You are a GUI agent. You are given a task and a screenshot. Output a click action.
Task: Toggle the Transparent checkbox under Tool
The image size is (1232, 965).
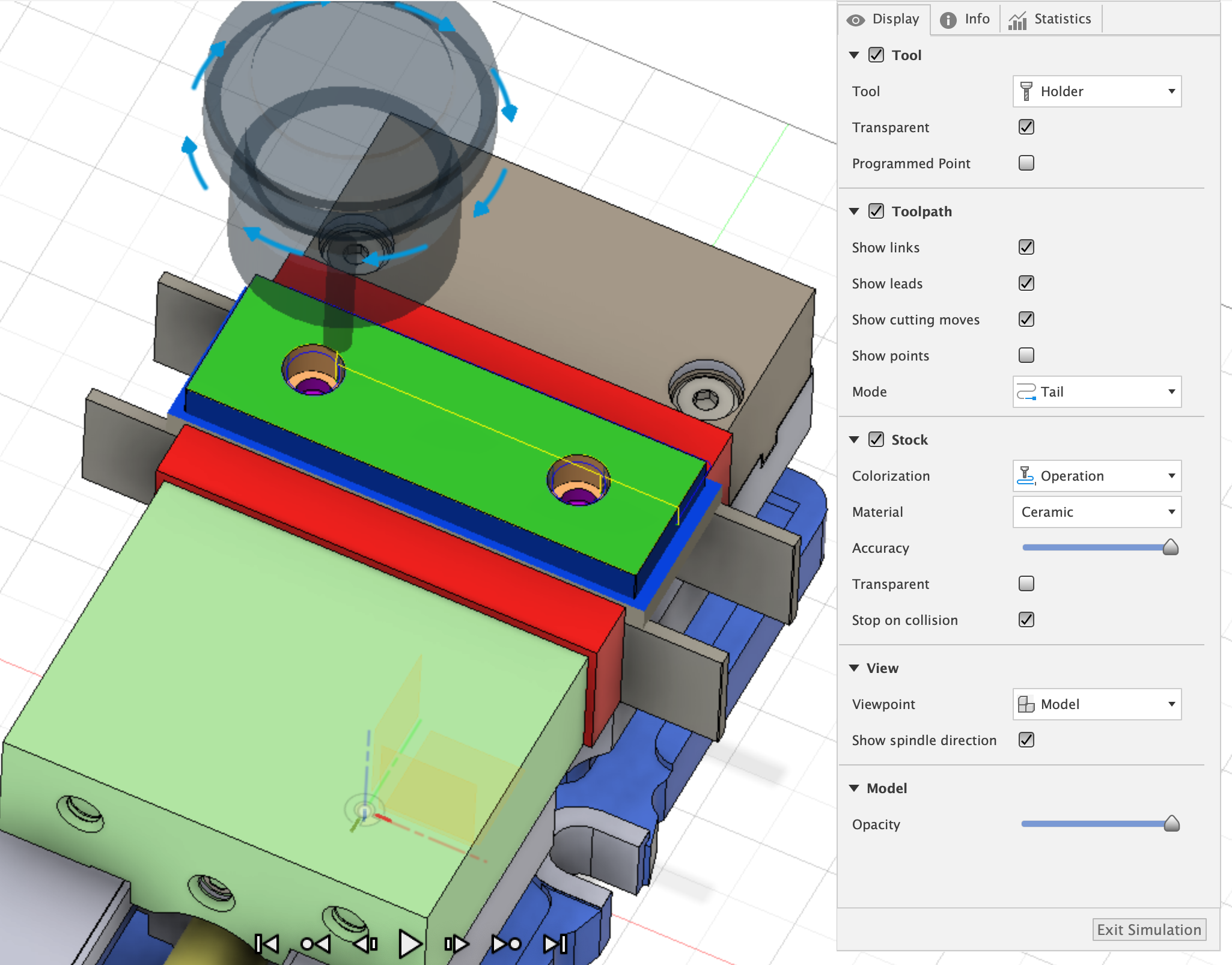[1025, 126]
